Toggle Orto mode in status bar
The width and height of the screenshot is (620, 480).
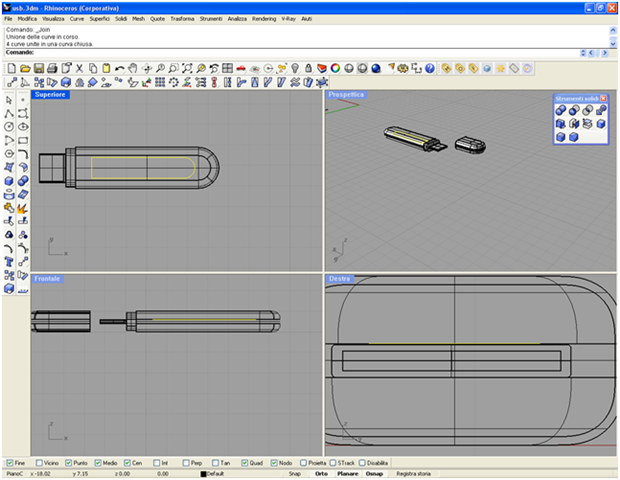click(321, 474)
